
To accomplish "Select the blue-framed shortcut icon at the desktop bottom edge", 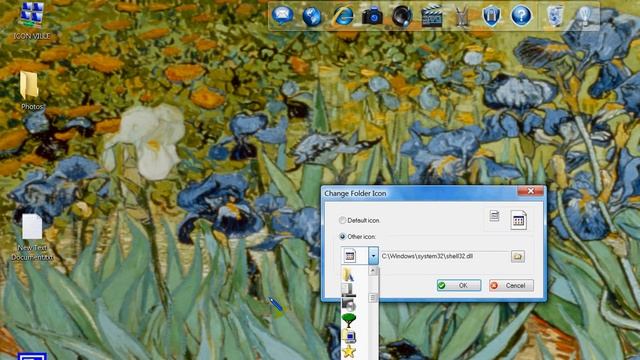I will click(x=32, y=357).
